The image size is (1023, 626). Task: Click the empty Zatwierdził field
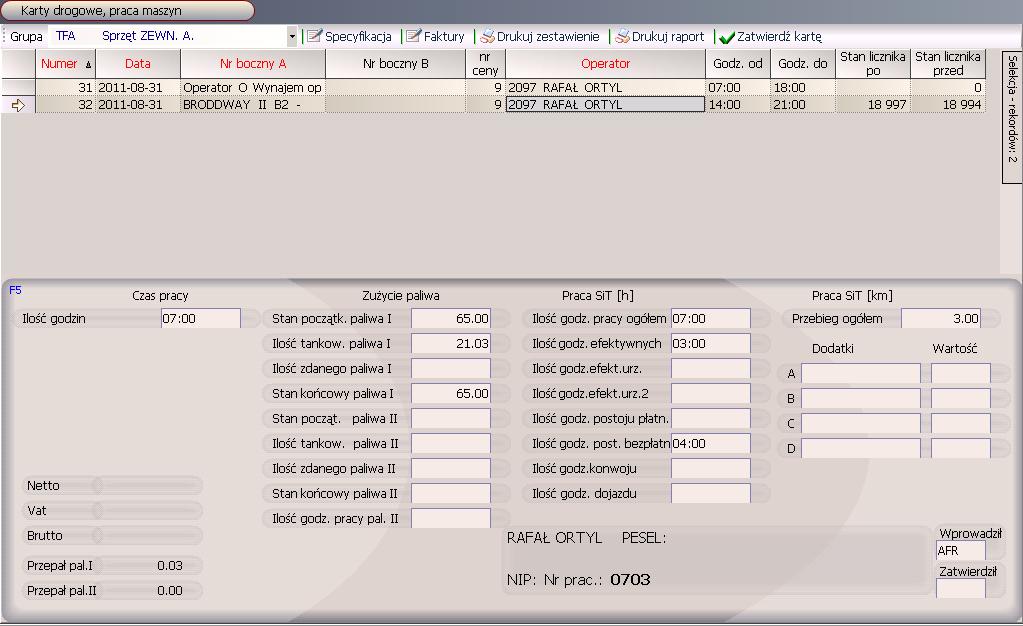(x=960, y=588)
